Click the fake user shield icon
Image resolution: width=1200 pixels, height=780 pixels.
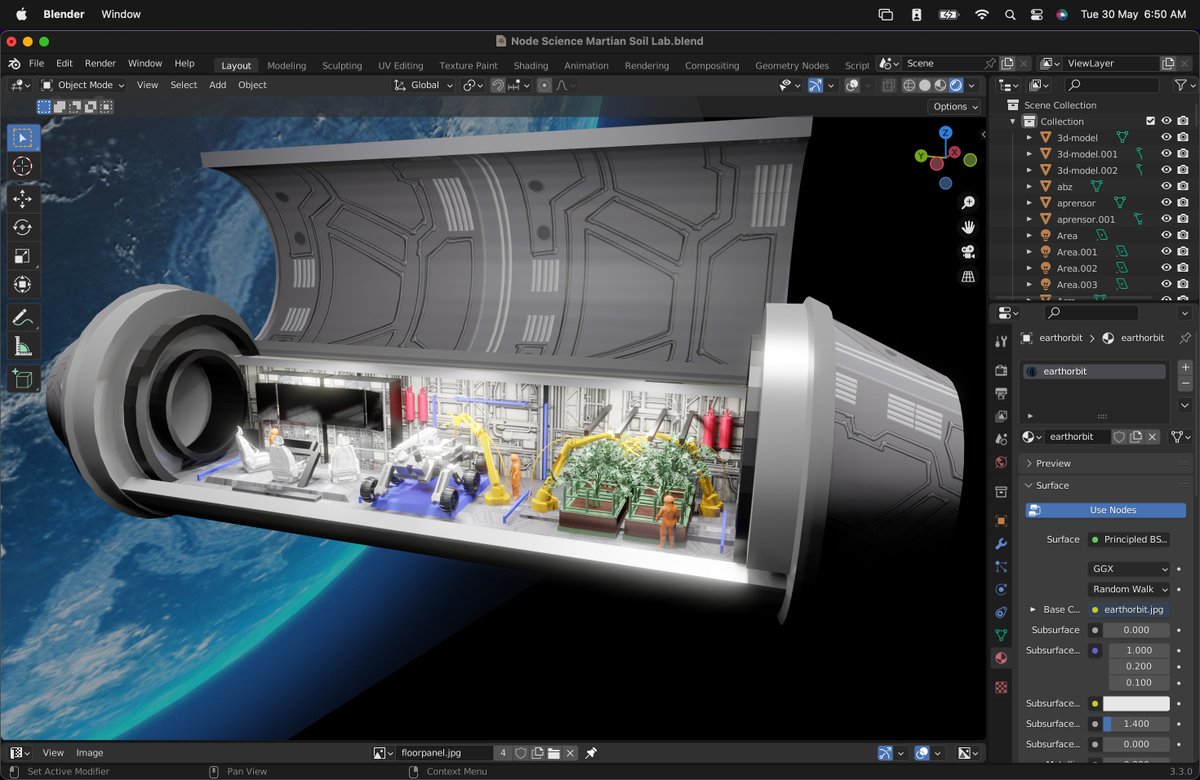point(1119,437)
